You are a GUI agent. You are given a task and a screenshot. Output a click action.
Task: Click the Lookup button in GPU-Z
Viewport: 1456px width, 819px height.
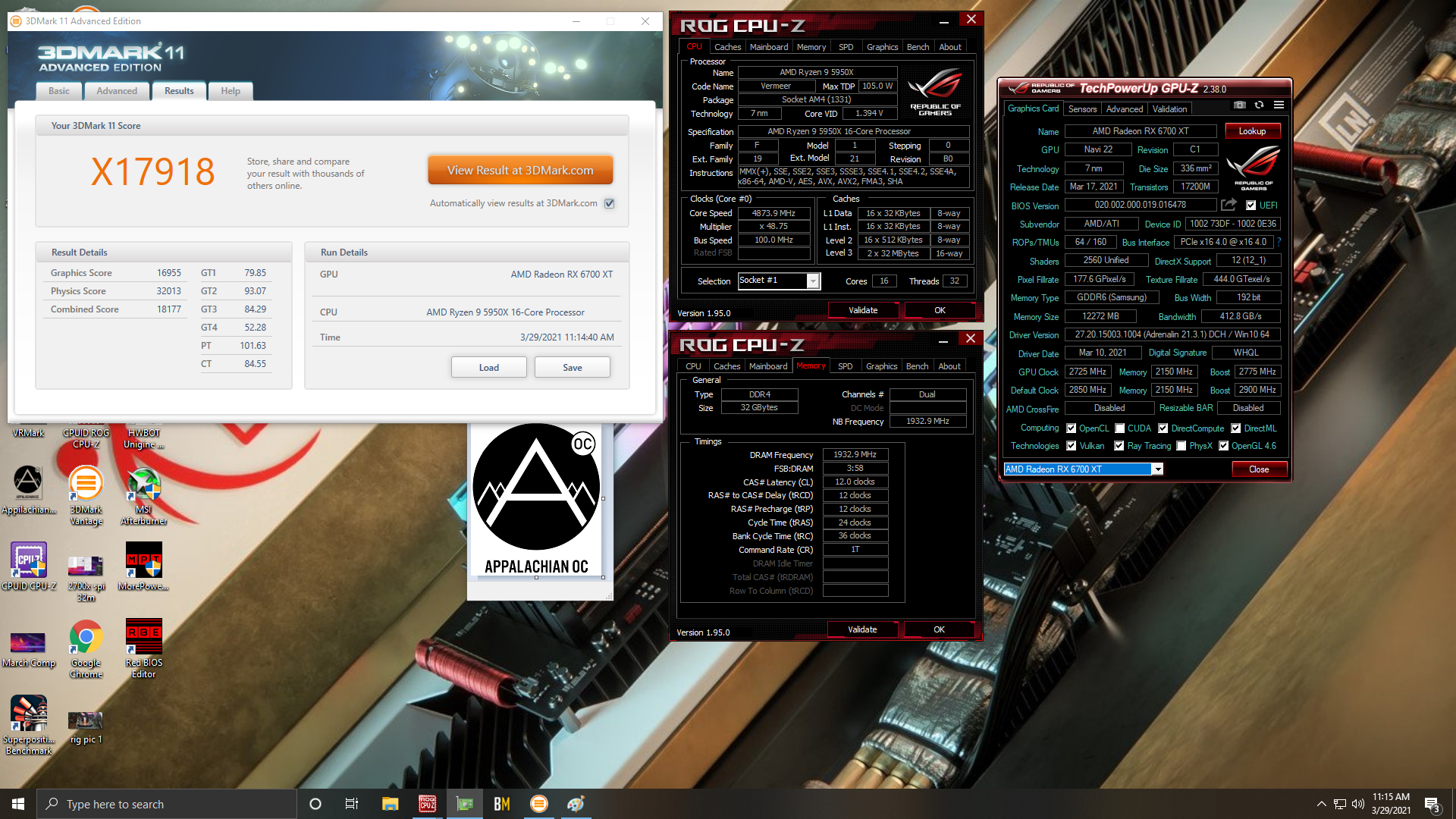click(x=1252, y=131)
